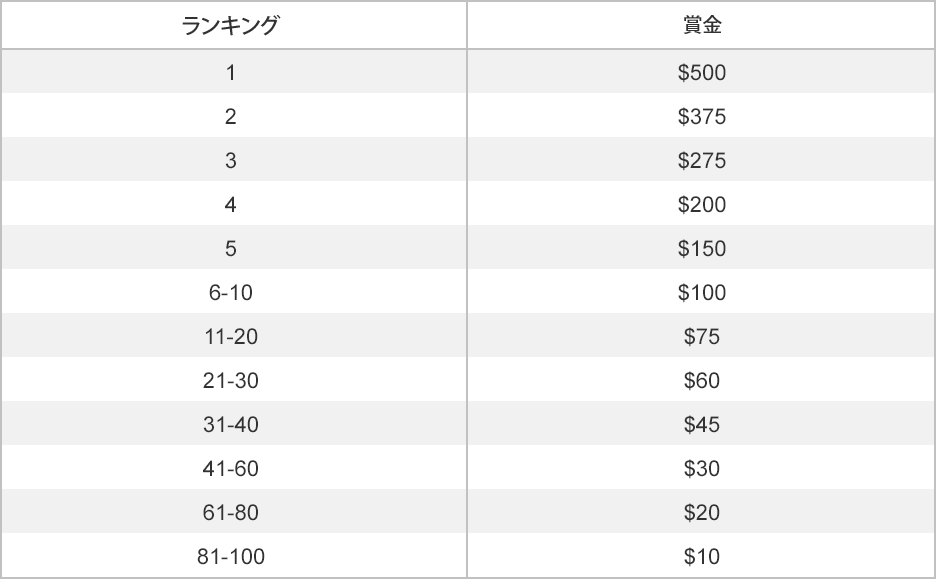Select the rank 3 cell
Screen dimensions: 936x579
click(x=230, y=160)
